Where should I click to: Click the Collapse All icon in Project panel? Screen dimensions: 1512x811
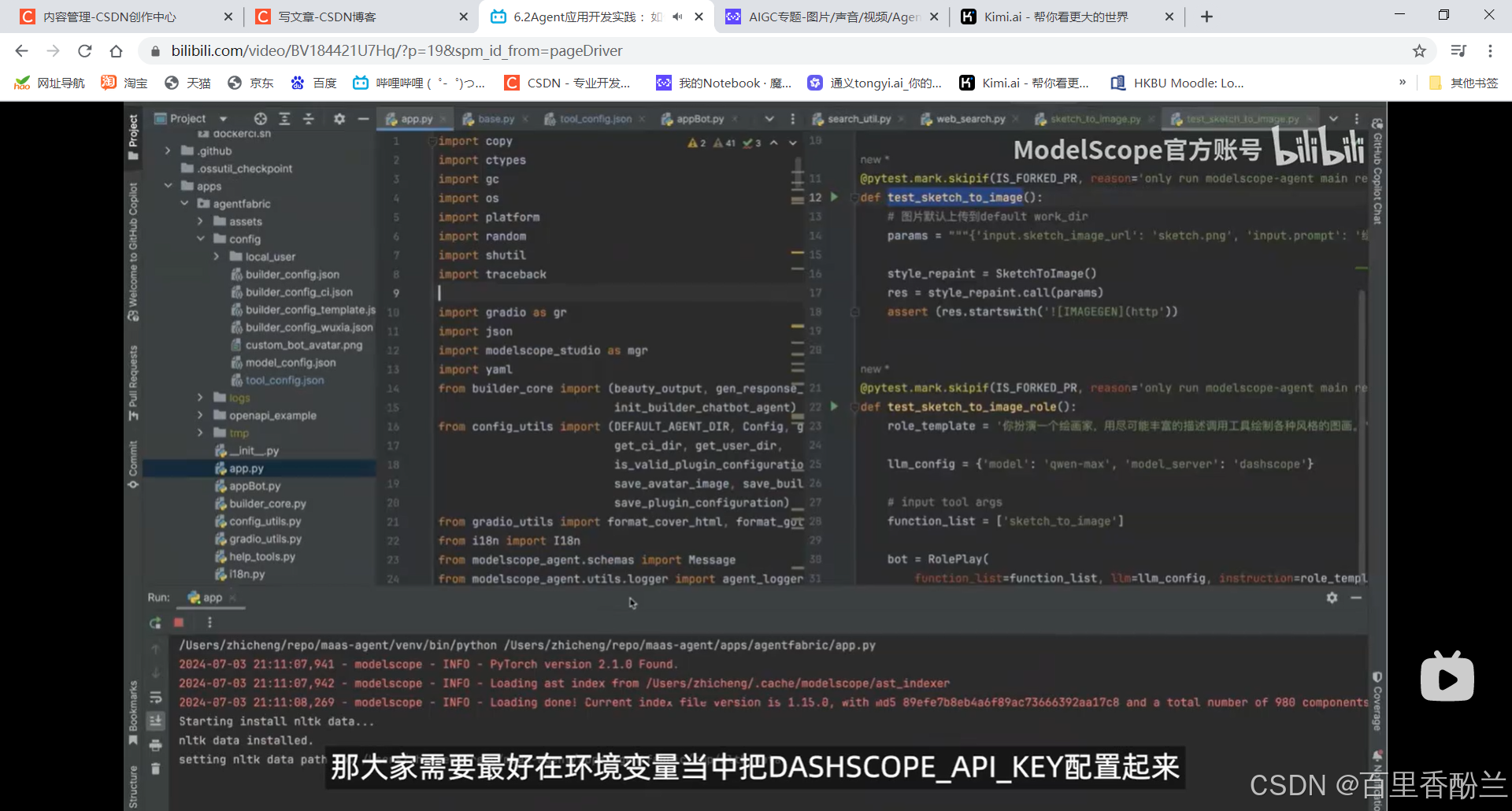[x=309, y=119]
